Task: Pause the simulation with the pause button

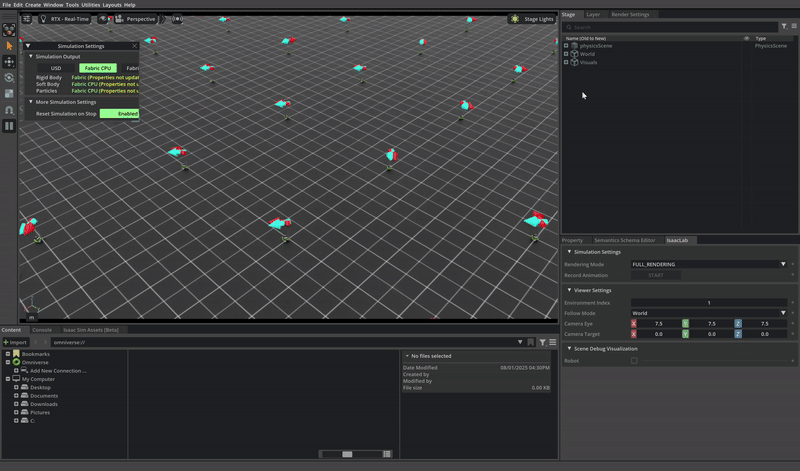Action: [x=9, y=126]
